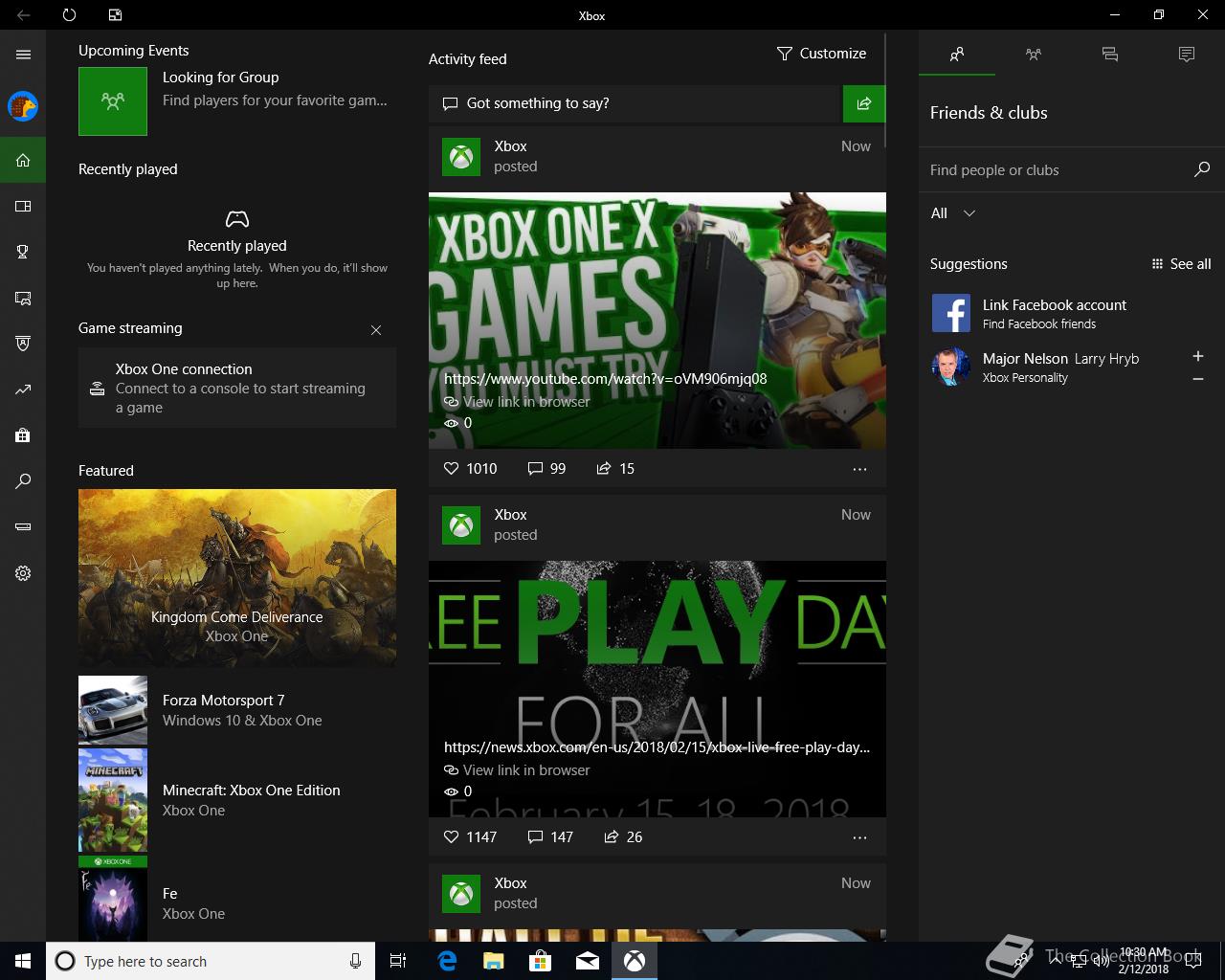This screenshot has height=980, width=1225.
Task: Click Got something to say field
Action: tap(635, 103)
